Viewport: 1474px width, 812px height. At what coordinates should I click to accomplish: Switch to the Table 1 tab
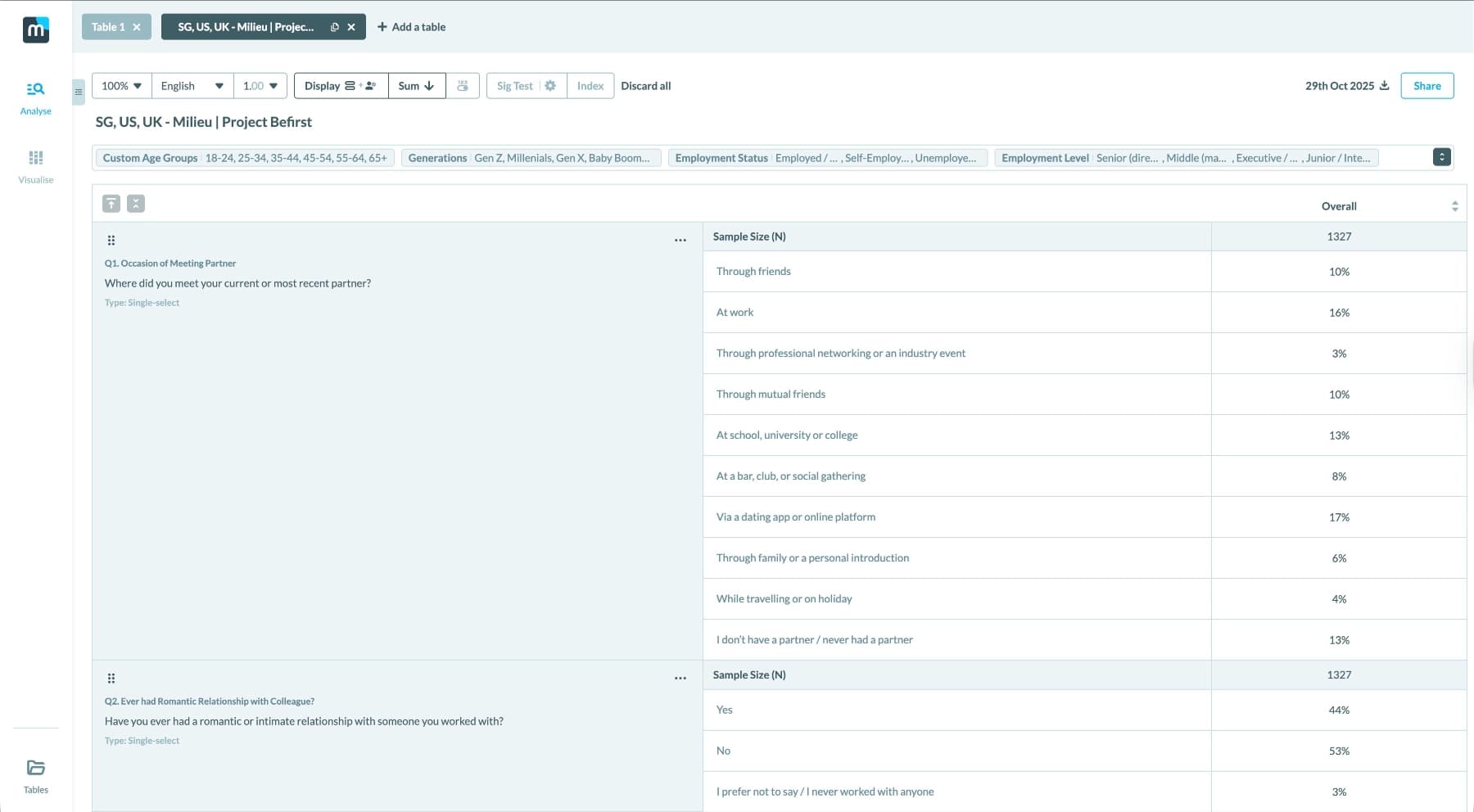coord(107,26)
